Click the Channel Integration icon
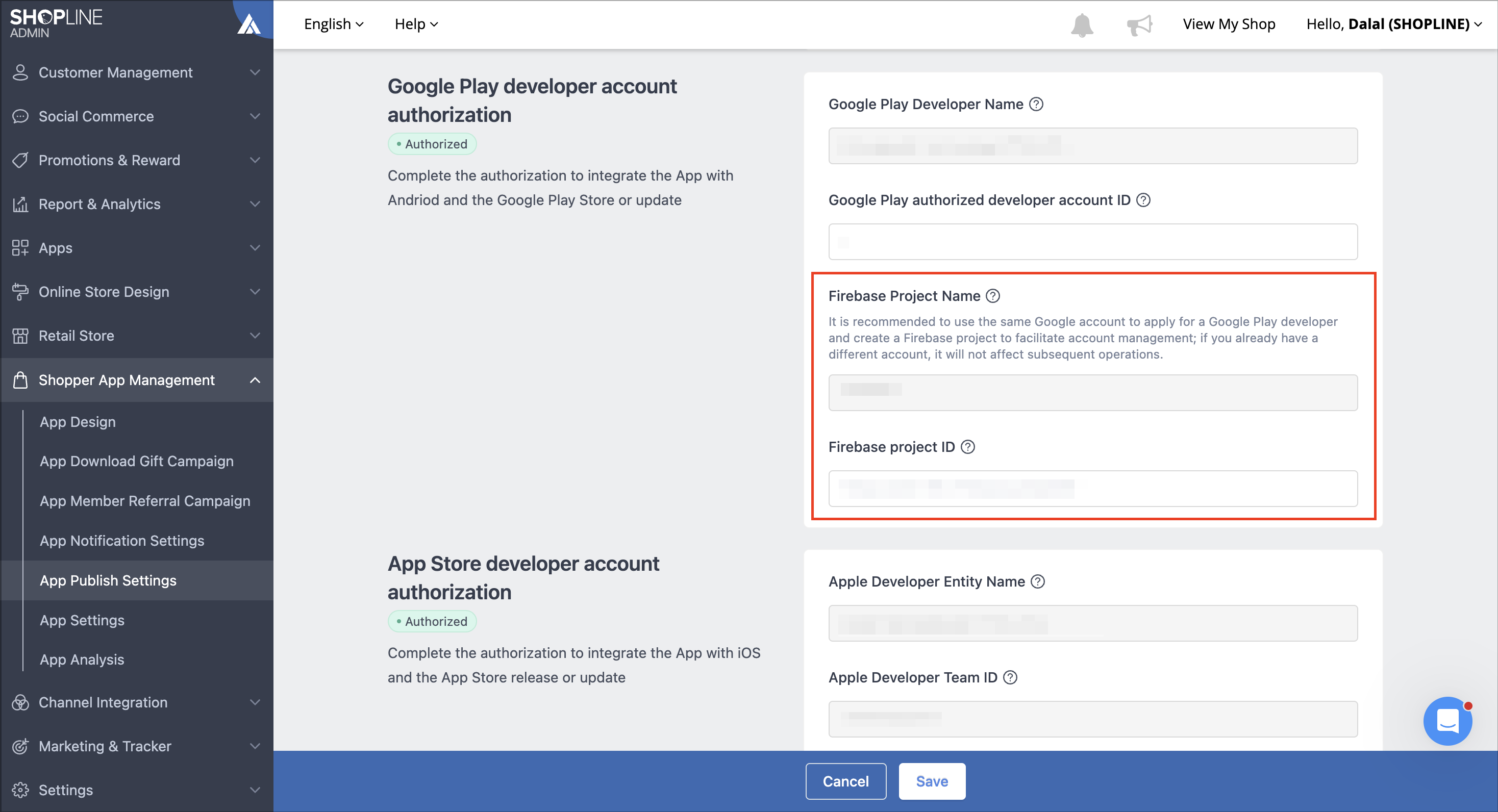The width and height of the screenshot is (1498, 812). click(20, 702)
